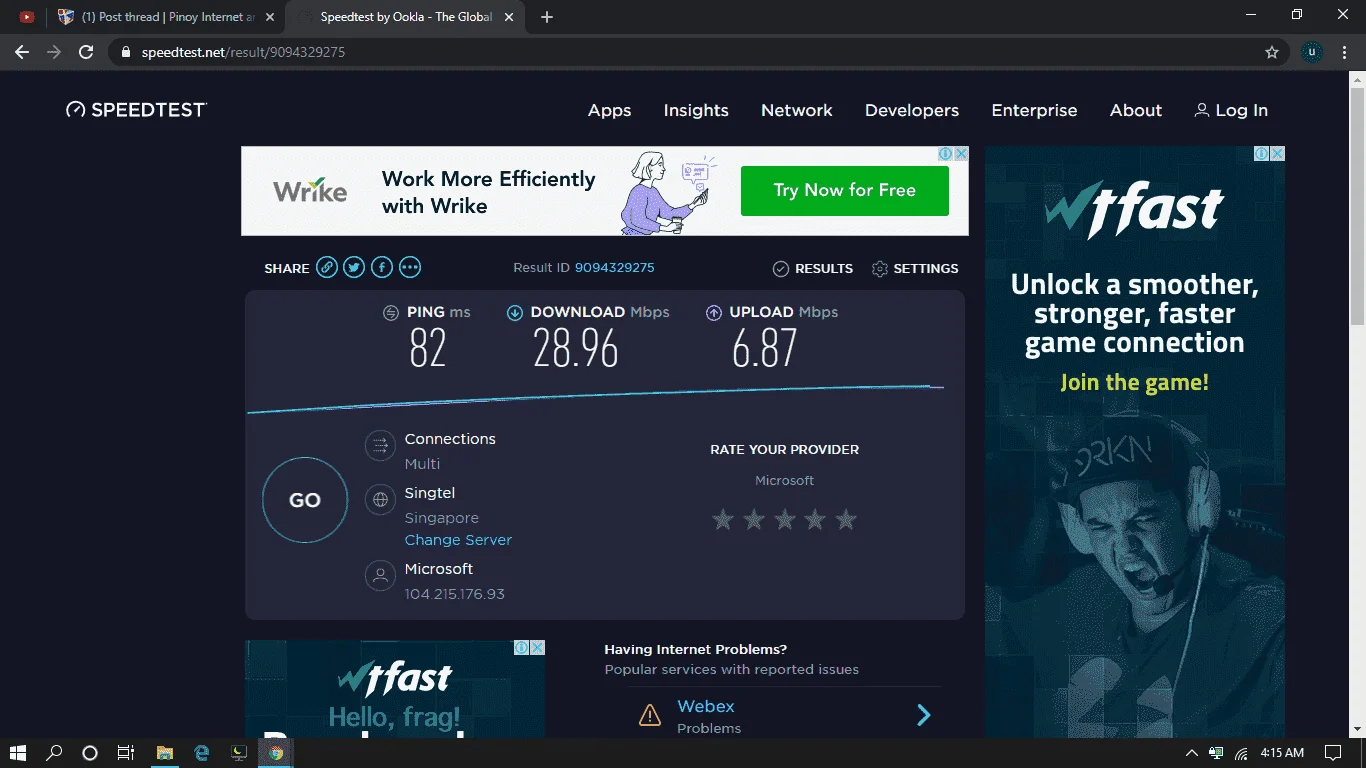Open the Webex reported issues link
Image resolution: width=1366 pixels, height=768 pixels.
[706, 706]
